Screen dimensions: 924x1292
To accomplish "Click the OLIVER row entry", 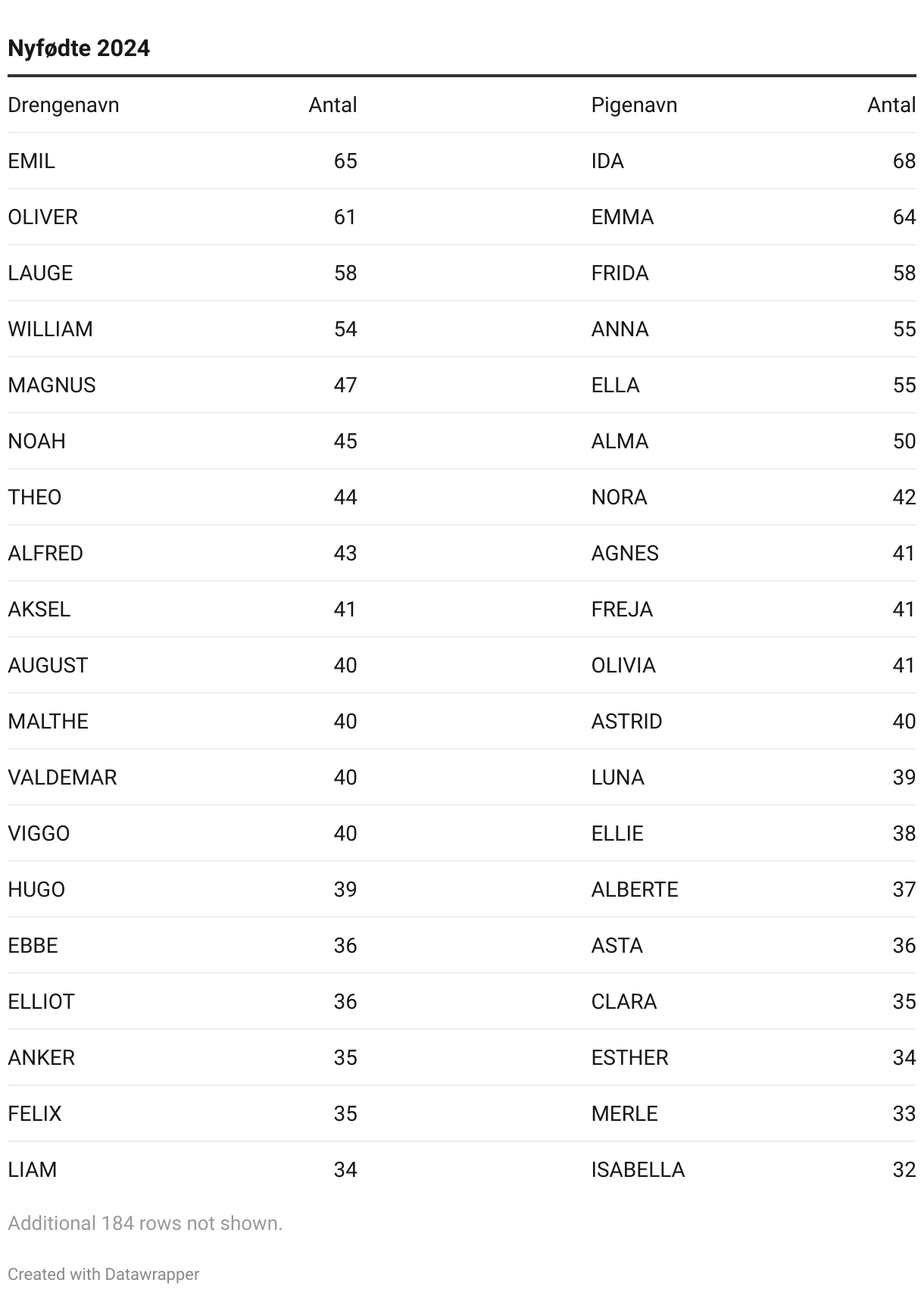I will click(43, 217).
